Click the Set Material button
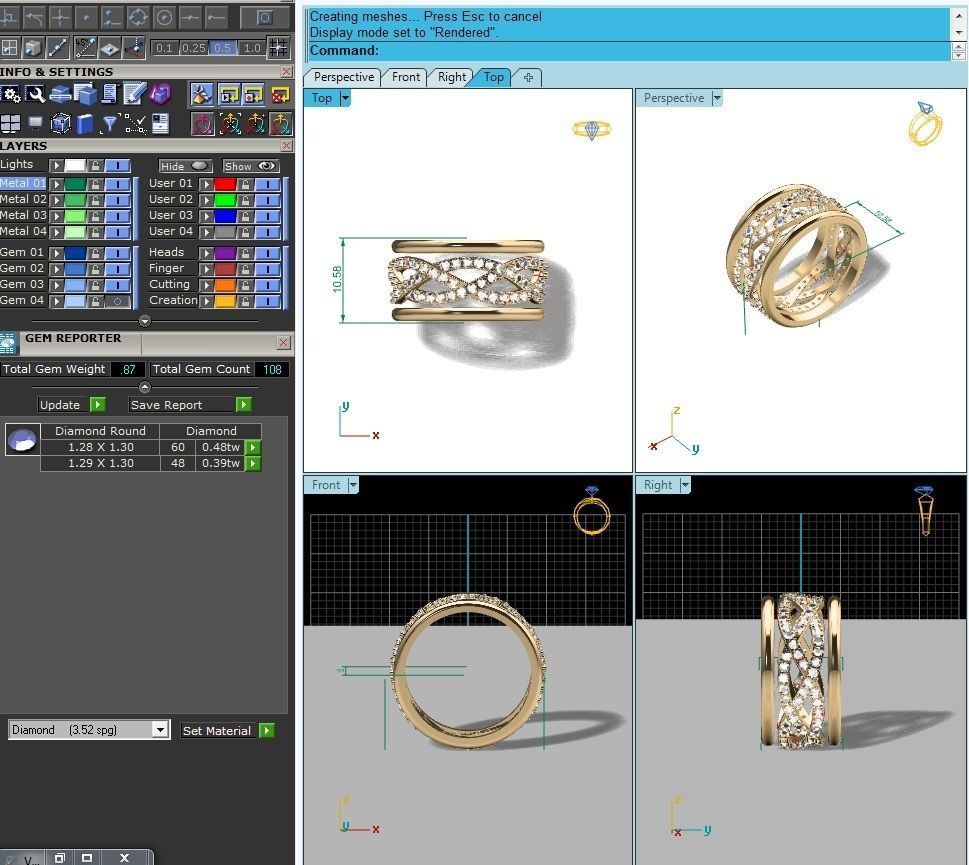This screenshot has width=969, height=865. coord(227,730)
